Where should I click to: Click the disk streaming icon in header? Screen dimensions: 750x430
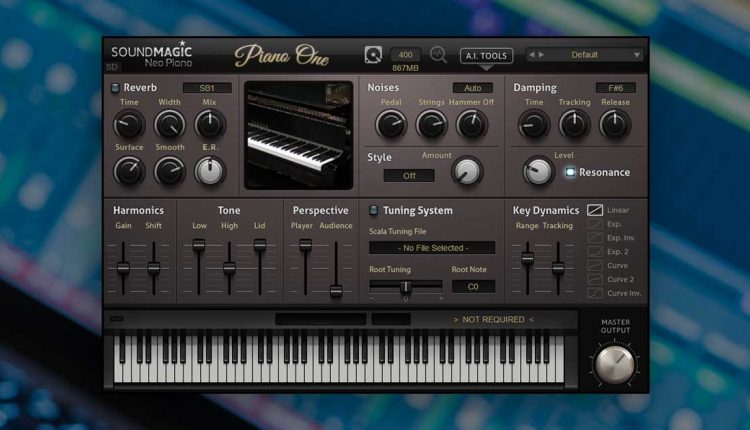click(x=373, y=55)
